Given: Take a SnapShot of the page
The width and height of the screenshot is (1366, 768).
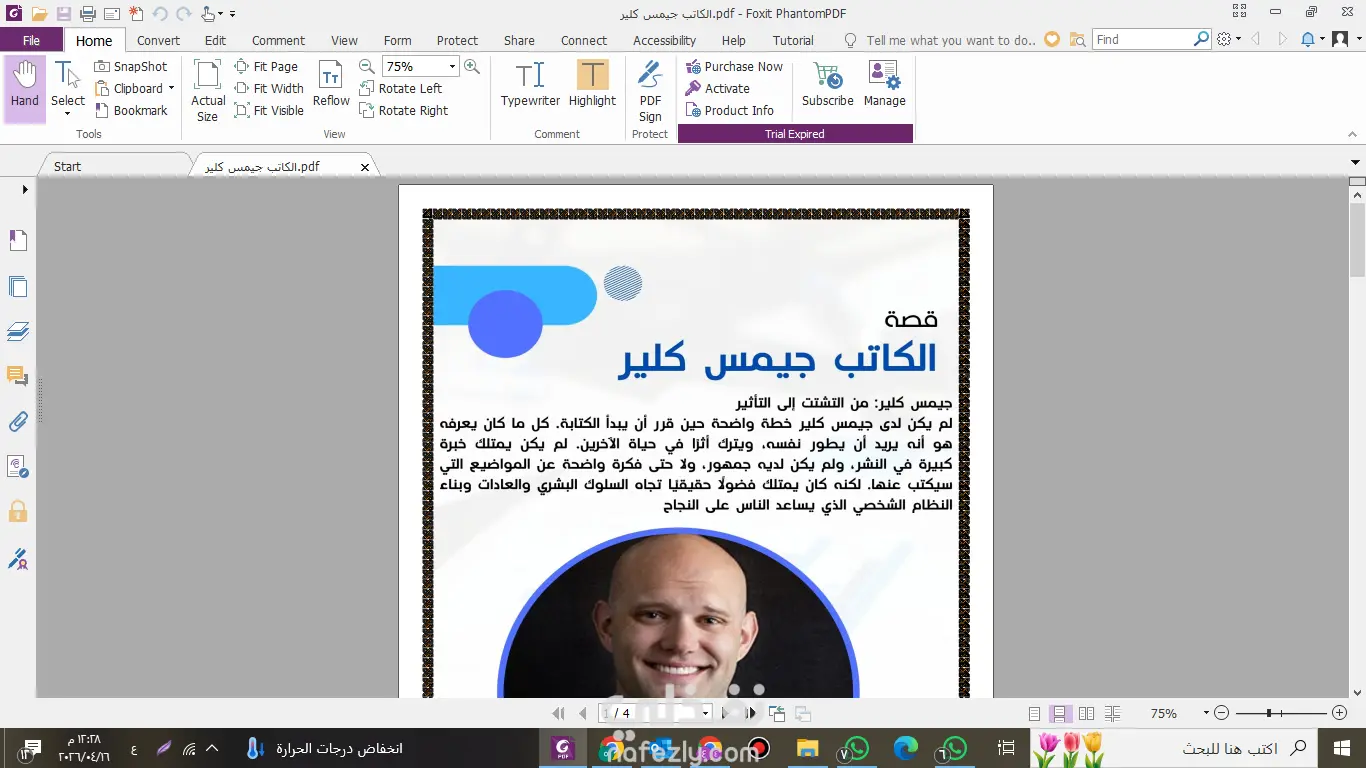Looking at the screenshot, I should [x=131, y=66].
